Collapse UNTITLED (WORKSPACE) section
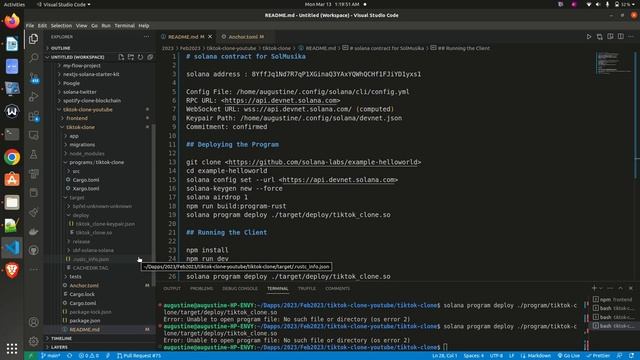640x360 pixels. [78, 57]
